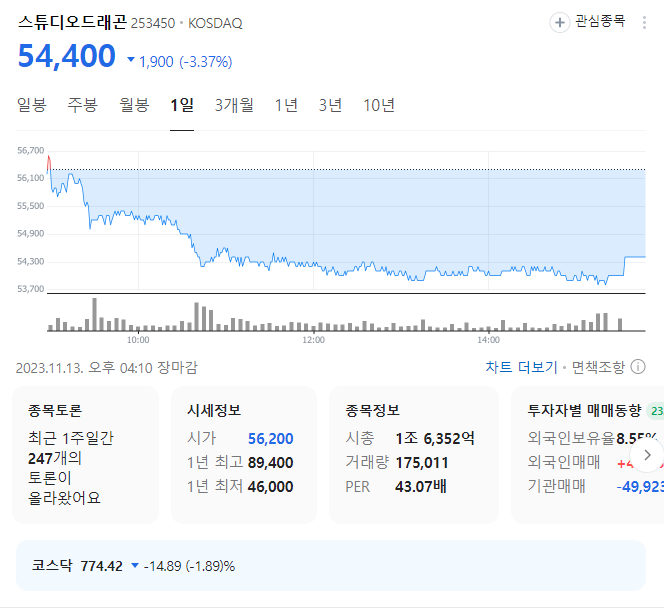Click the price change 1,900 (-3.37%)

click(180, 62)
